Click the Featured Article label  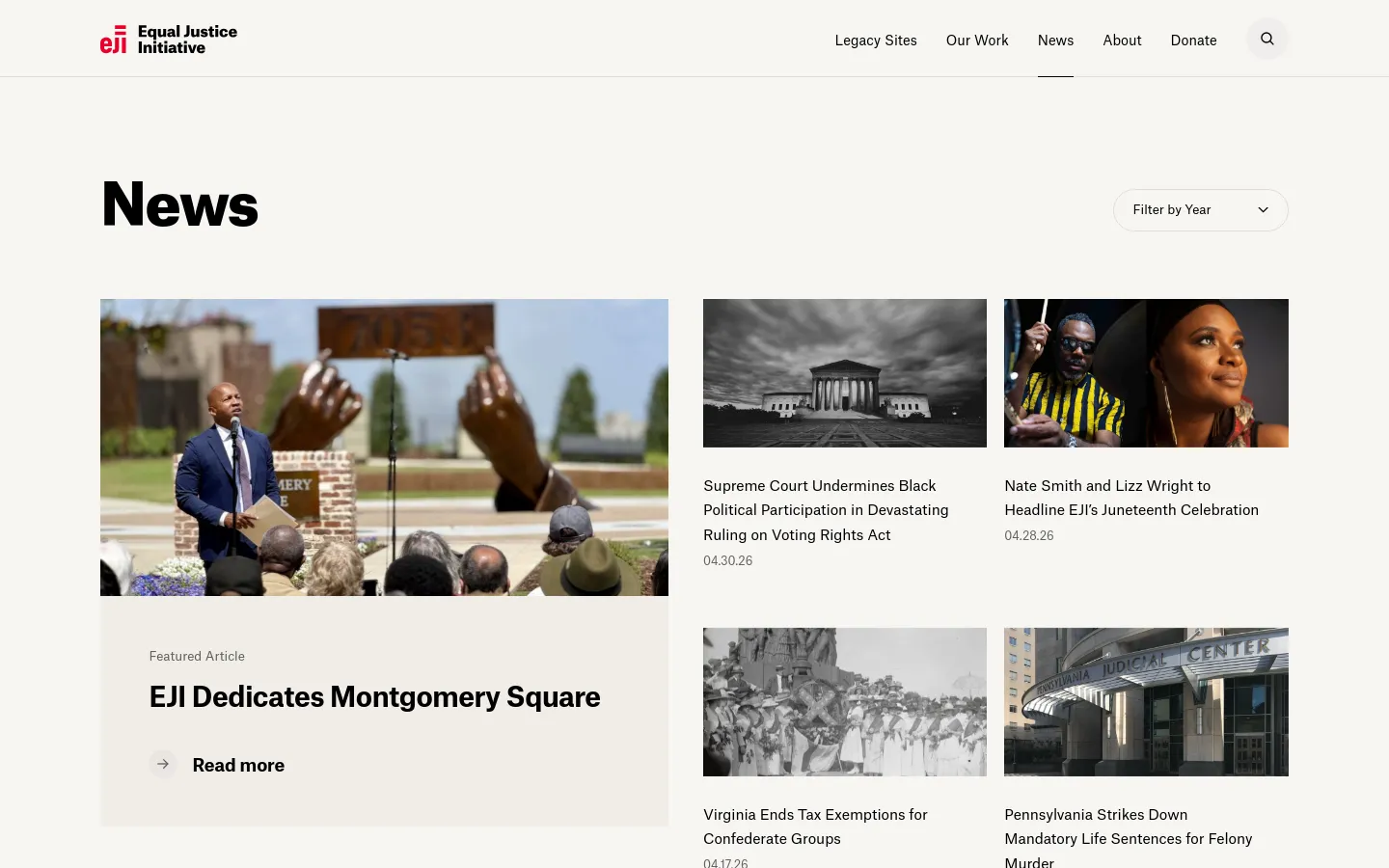pos(197,656)
